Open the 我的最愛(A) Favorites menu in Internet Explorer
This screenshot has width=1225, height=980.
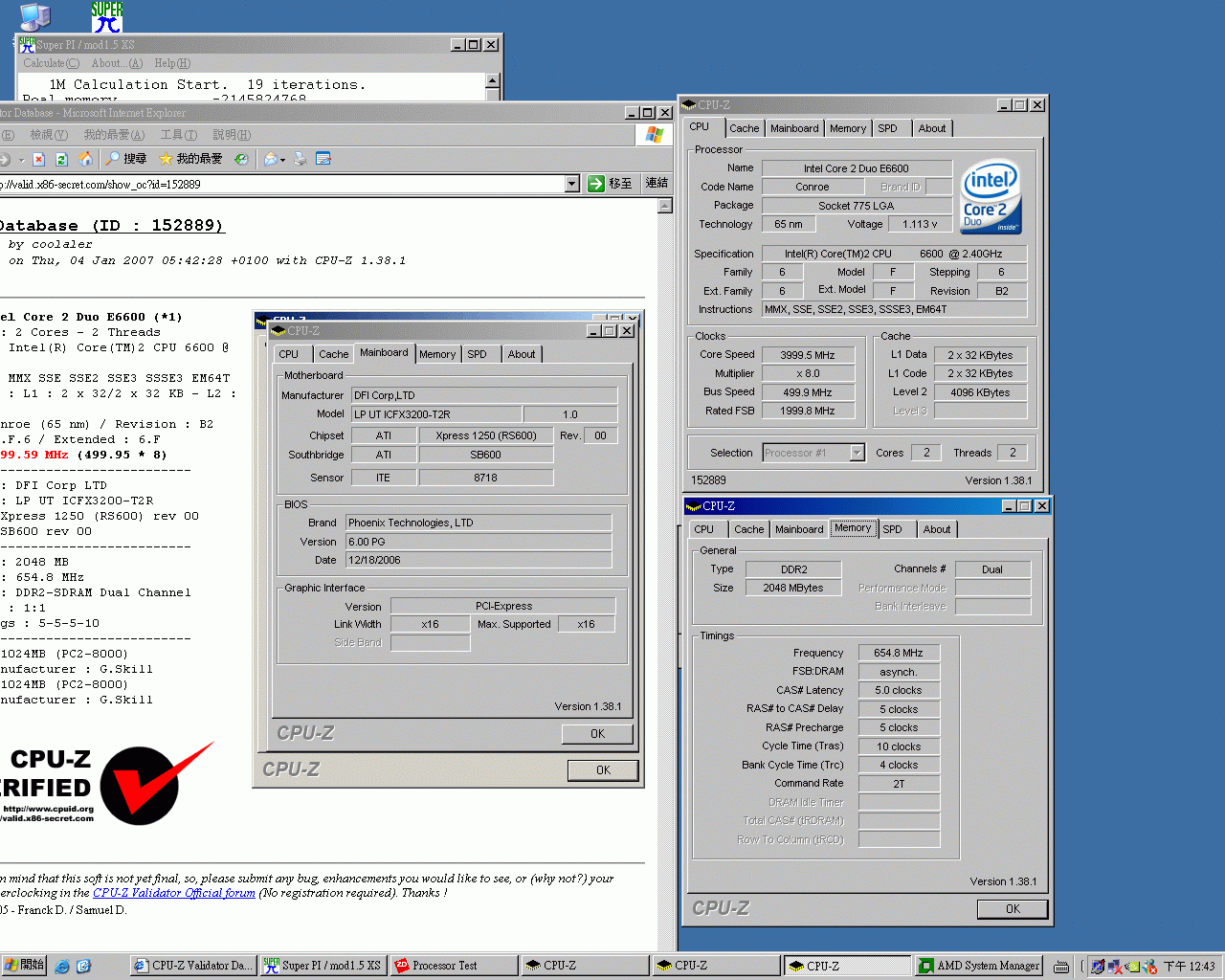[x=114, y=135]
